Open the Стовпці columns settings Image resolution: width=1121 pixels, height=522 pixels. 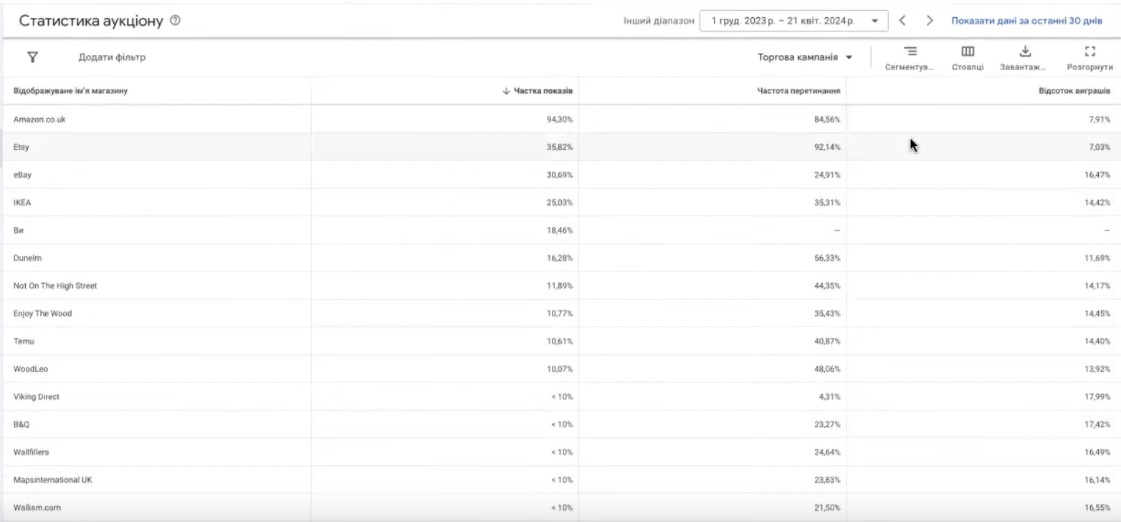tap(967, 58)
